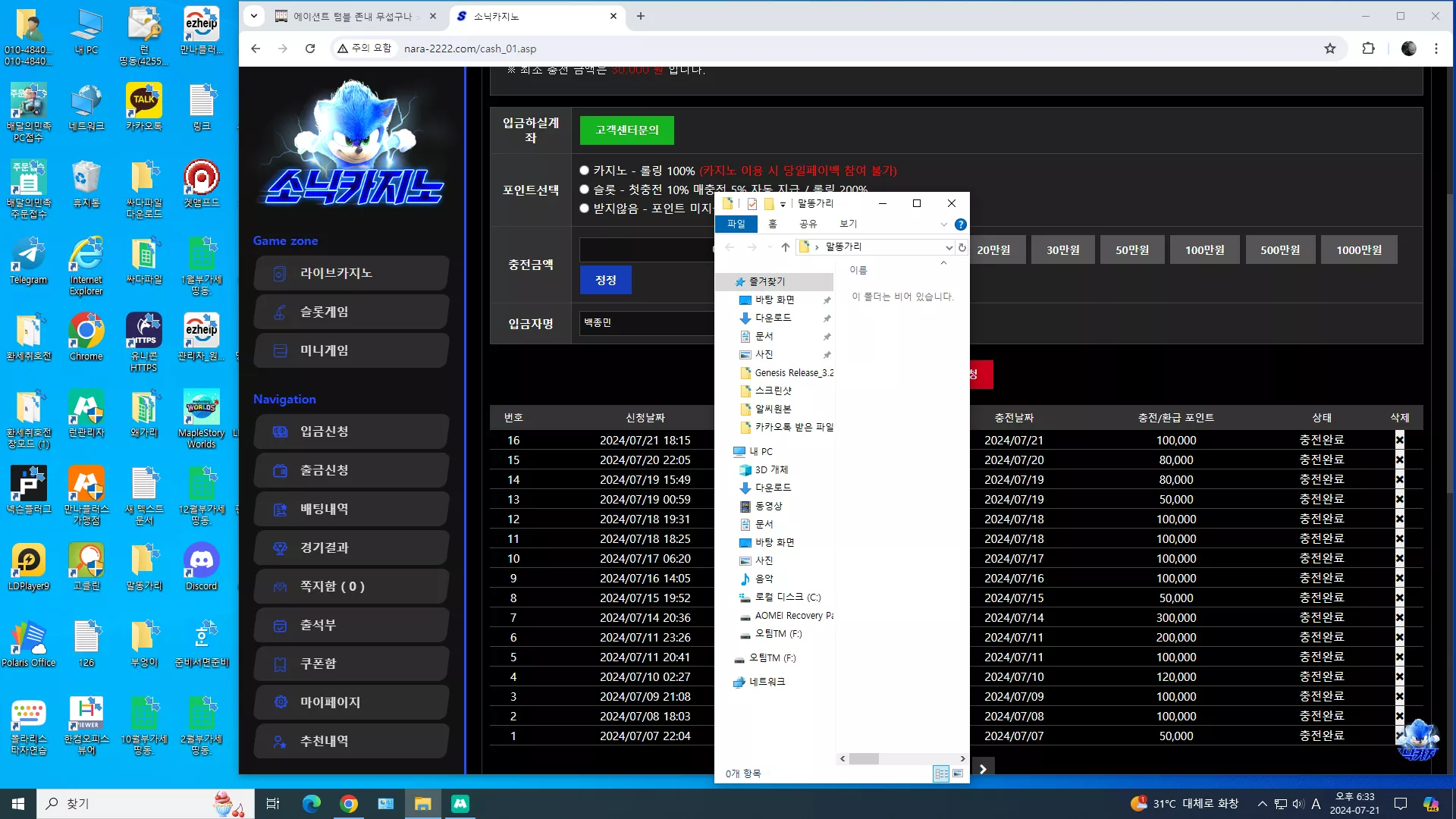Click the green 고객센터문의 button
The height and width of the screenshot is (819, 1456).
pyautogui.click(x=627, y=130)
